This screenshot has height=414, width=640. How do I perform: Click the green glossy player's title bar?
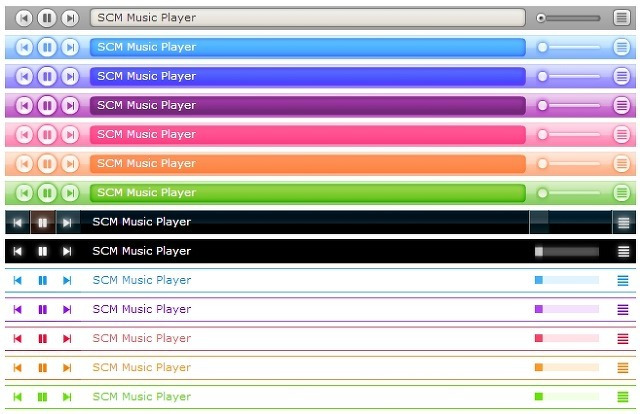(x=308, y=193)
